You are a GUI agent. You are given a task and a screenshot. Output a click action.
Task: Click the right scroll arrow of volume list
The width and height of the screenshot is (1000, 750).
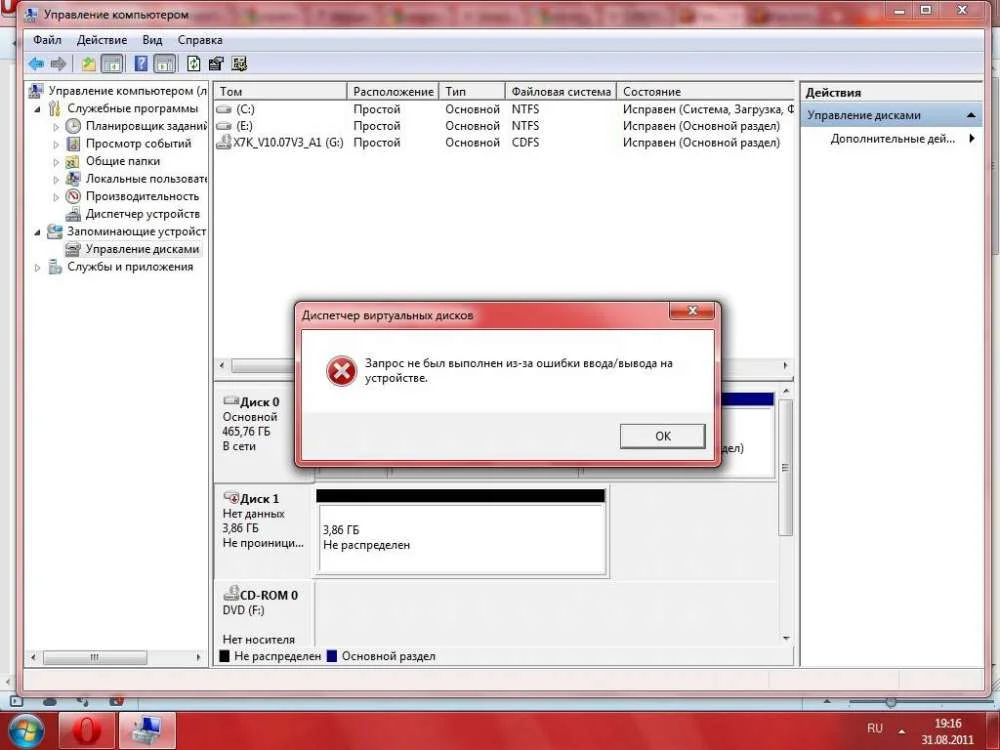[x=785, y=365]
